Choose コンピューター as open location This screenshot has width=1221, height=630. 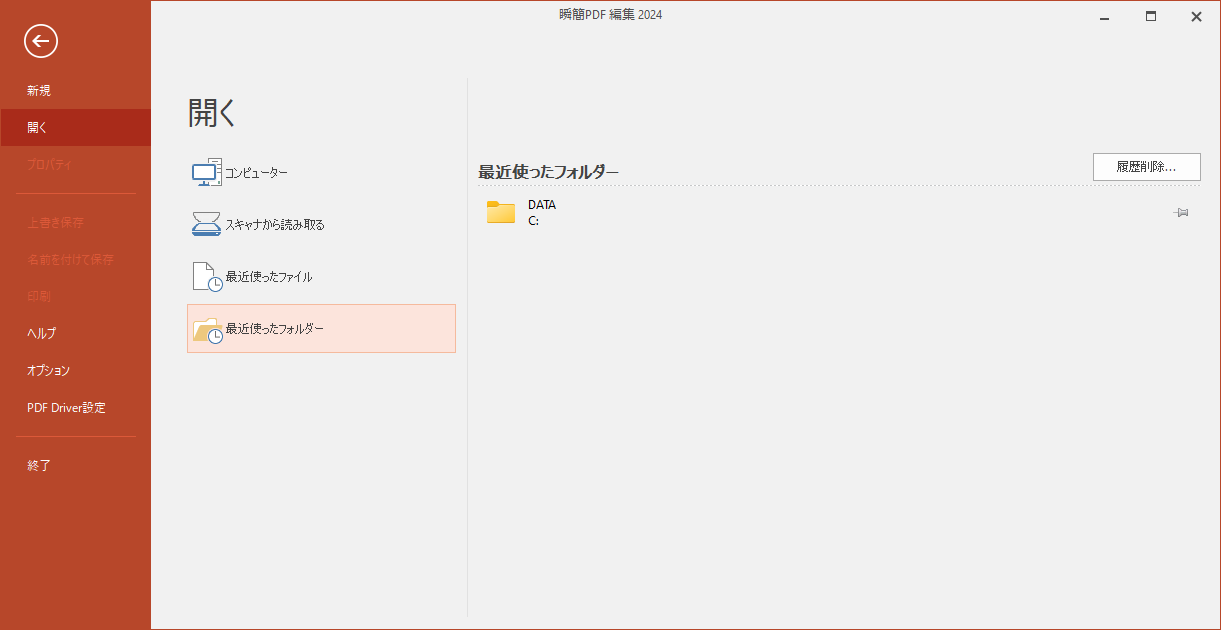[321, 173]
